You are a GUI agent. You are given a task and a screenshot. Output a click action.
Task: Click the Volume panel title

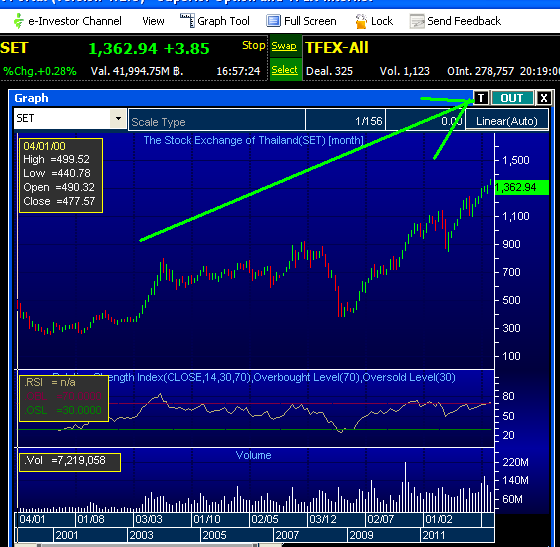pos(254,455)
